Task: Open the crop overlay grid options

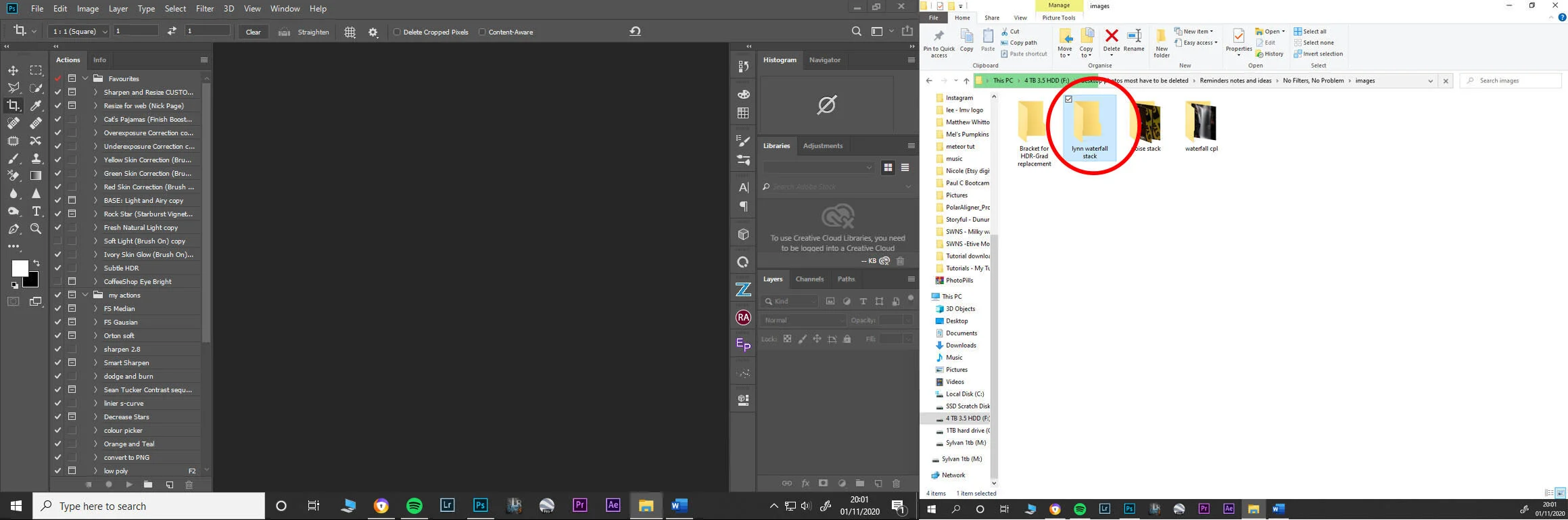Action: [x=350, y=32]
